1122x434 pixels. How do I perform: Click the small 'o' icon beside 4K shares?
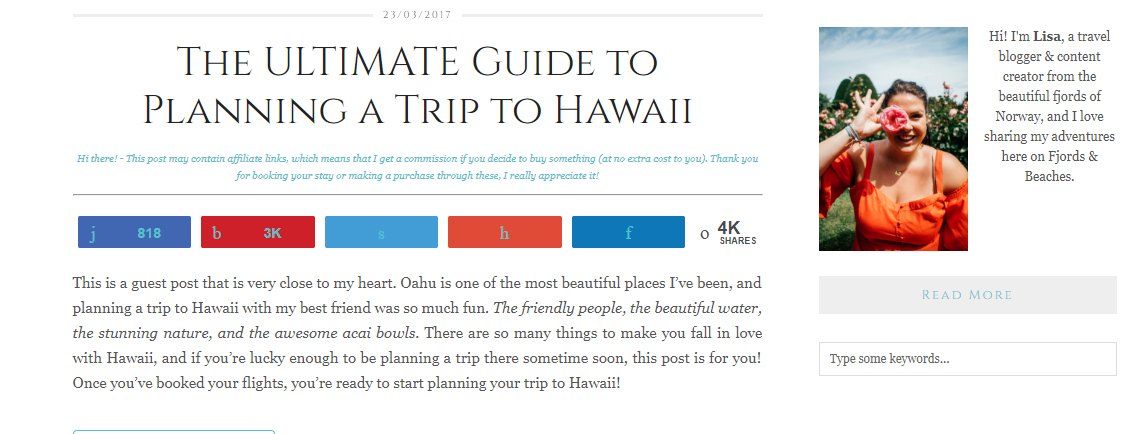705,234
